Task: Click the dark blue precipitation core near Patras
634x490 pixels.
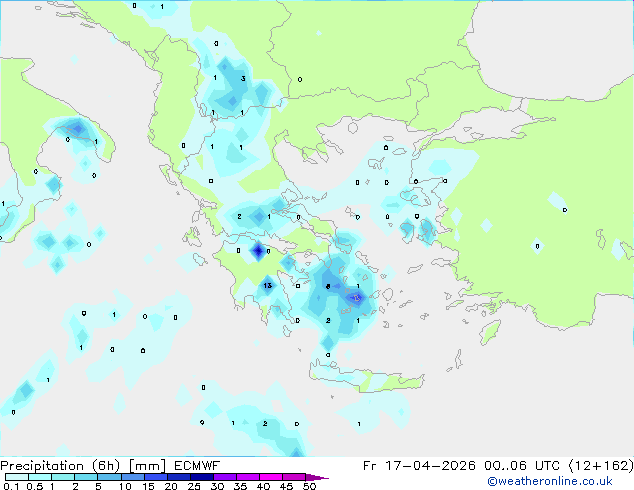Action: [258, 251]
